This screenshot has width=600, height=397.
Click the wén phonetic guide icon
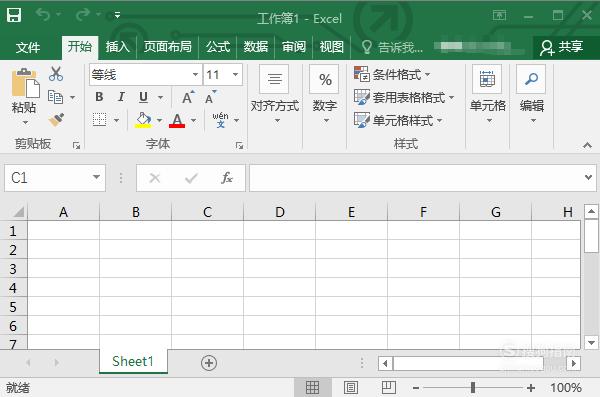(x=220, y=119)
